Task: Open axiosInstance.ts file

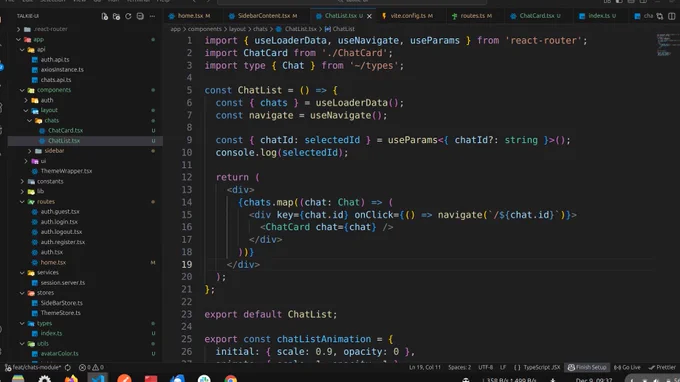Action: tap(62, 70)
